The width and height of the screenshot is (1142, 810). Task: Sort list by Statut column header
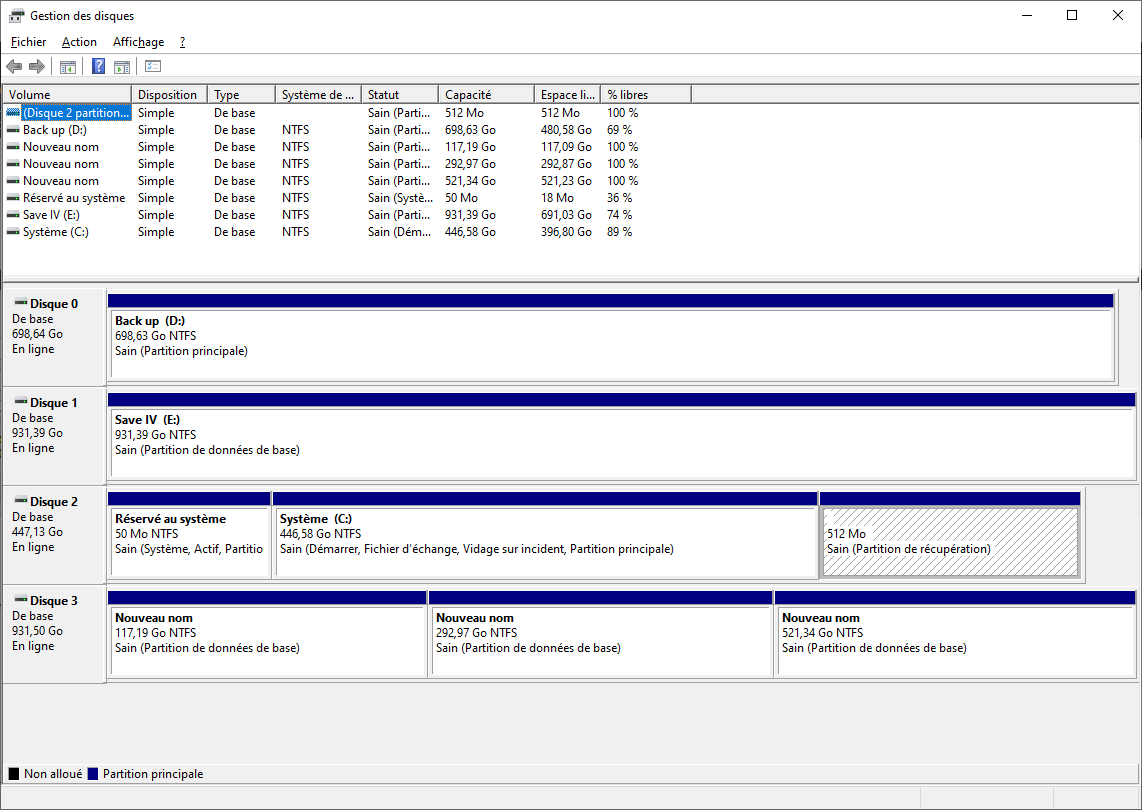coord(398,95)
